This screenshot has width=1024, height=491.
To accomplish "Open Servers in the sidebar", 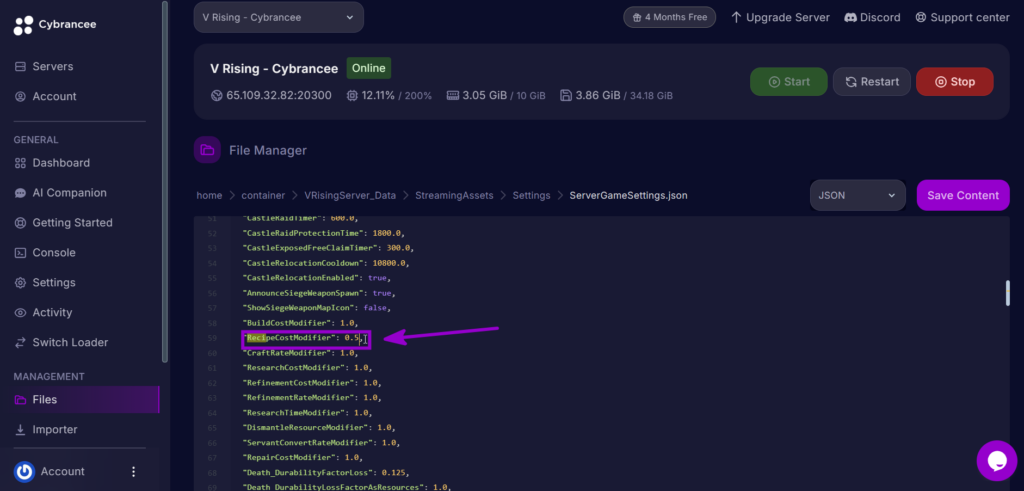I will 53,67.
